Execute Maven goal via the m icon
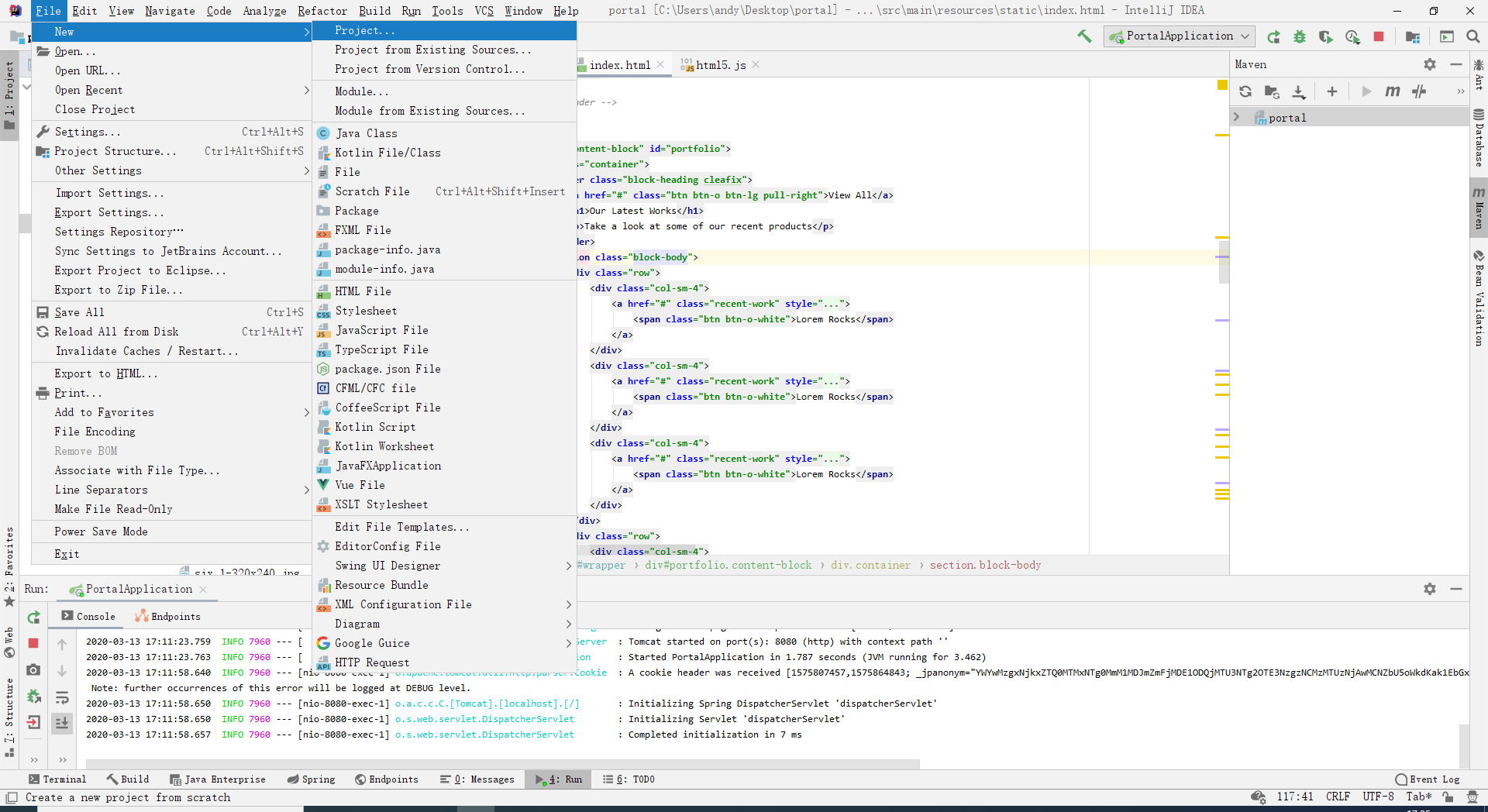1488x812 pixels. tap(1393, 91)
